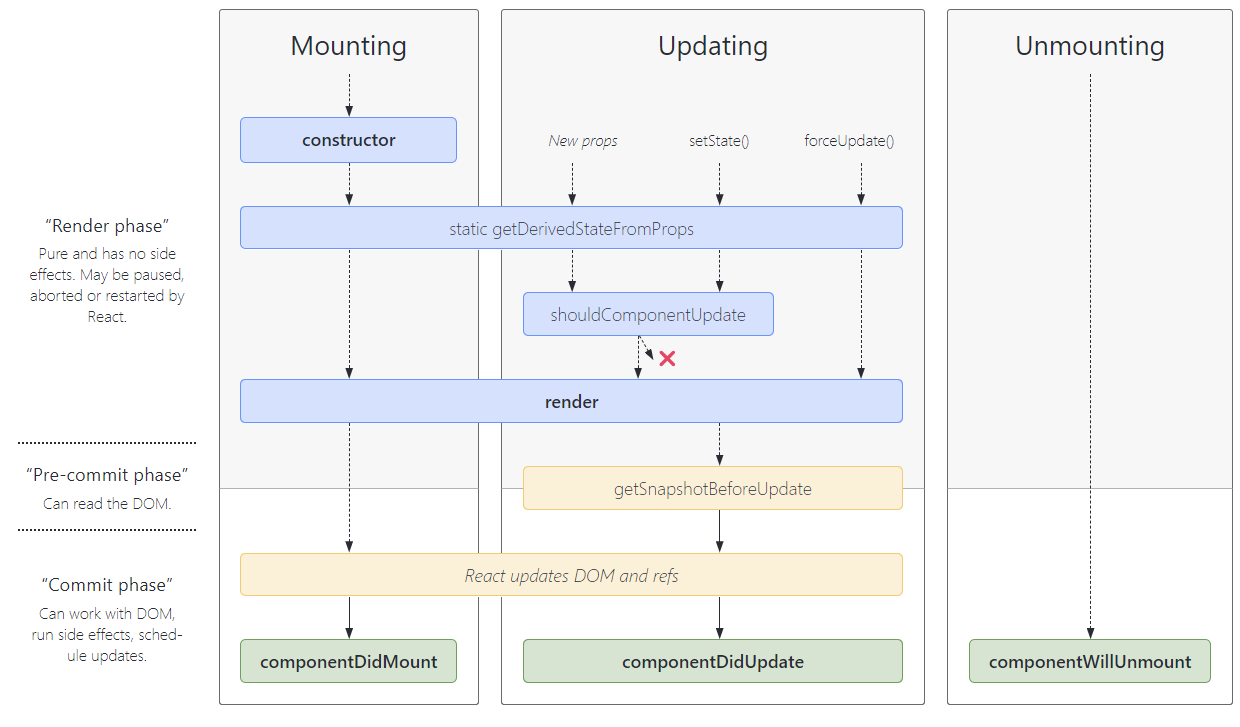Select the React updates DOM and refs bar
Viewport: 1240px width, 727px height.
tap(571, 575)
